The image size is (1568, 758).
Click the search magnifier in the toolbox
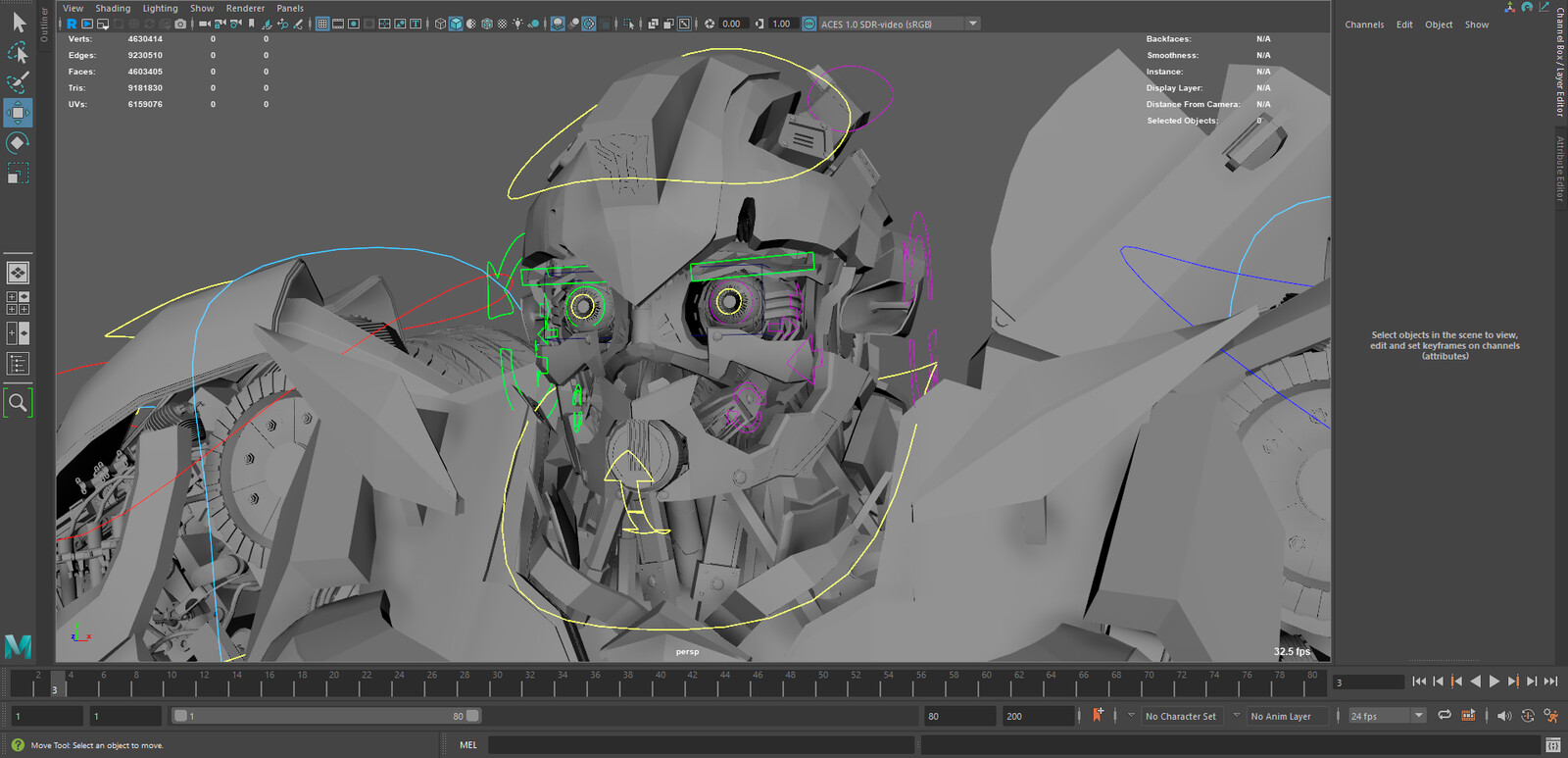pyautogui.click(x=18, y=402)
